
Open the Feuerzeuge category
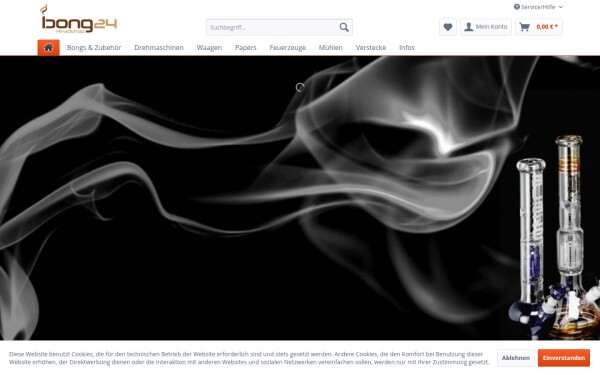click(288, 47)
